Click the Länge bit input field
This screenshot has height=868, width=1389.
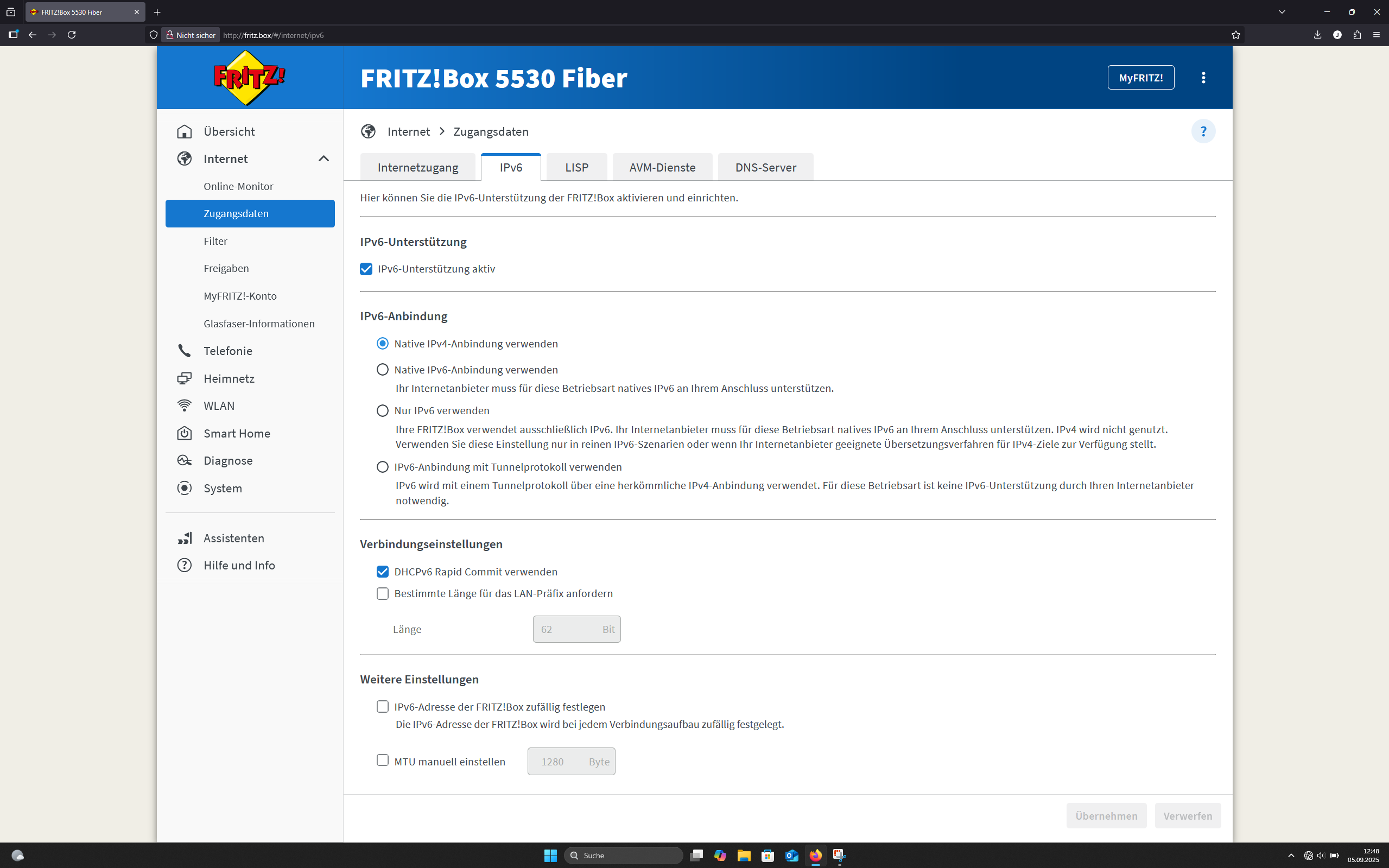pyautogui.click(x=576, y=629)
